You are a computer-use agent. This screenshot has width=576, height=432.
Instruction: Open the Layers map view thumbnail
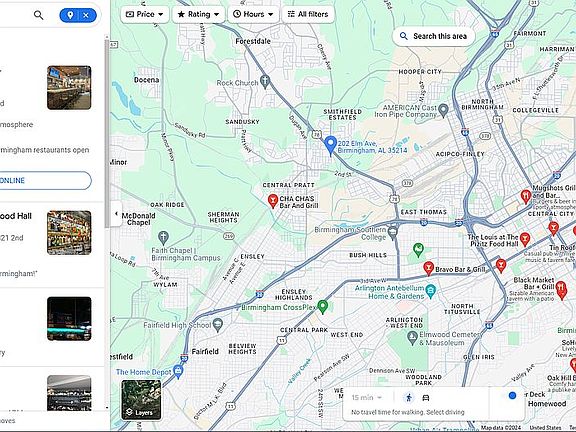[141, 400]
